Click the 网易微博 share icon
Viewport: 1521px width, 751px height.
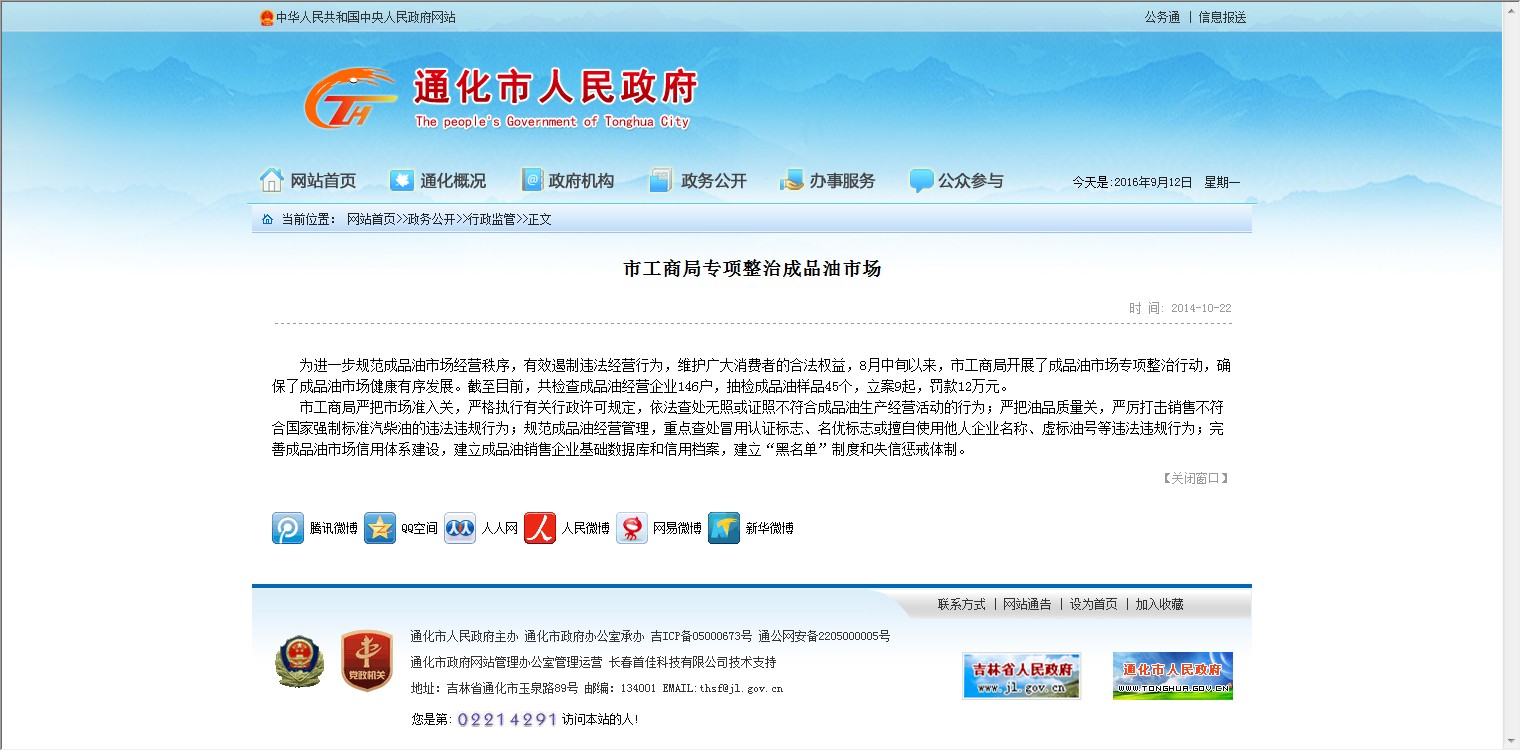(x=632, y=528)
